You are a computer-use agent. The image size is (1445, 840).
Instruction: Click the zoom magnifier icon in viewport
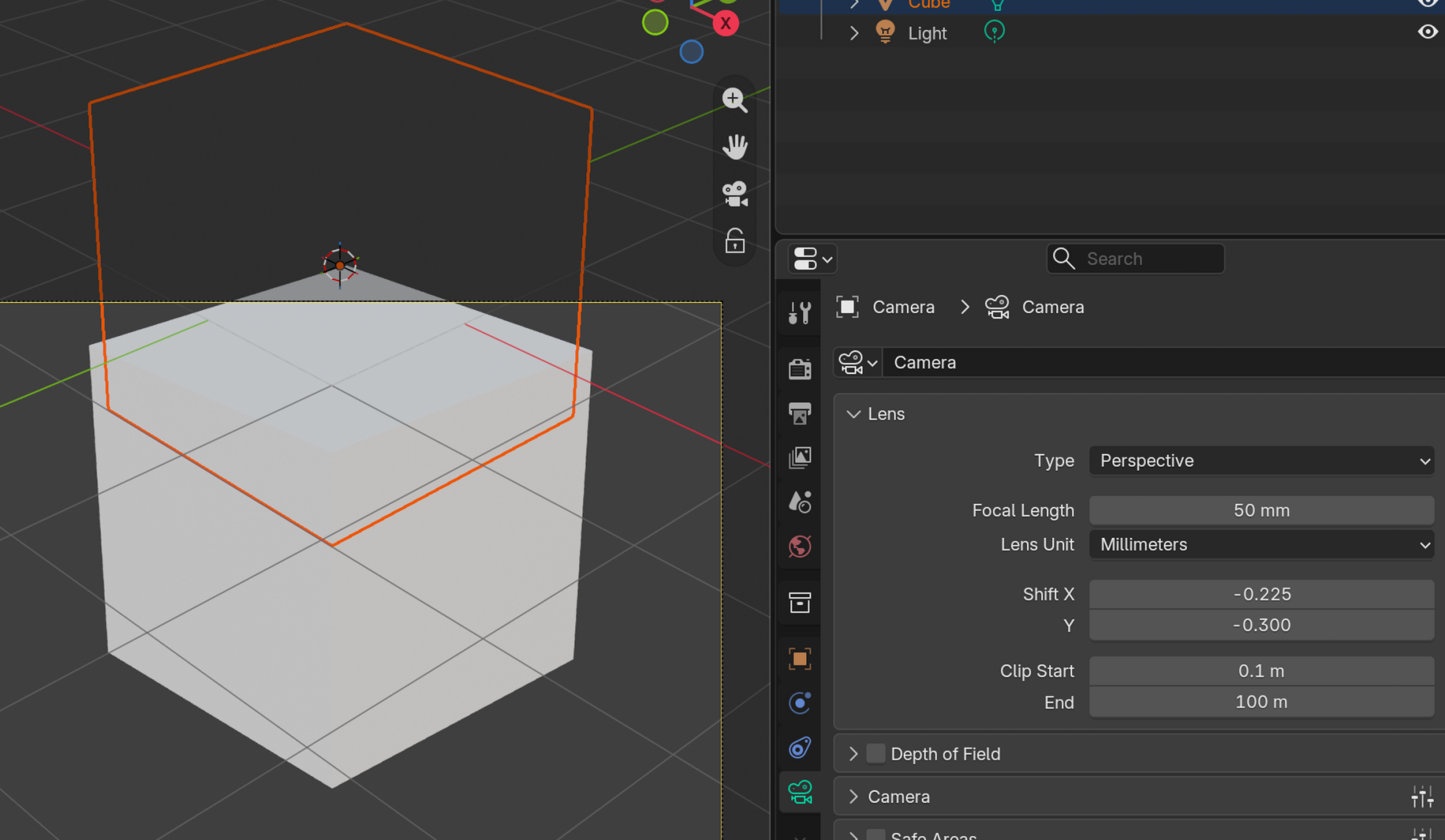[x=735, y=100]
